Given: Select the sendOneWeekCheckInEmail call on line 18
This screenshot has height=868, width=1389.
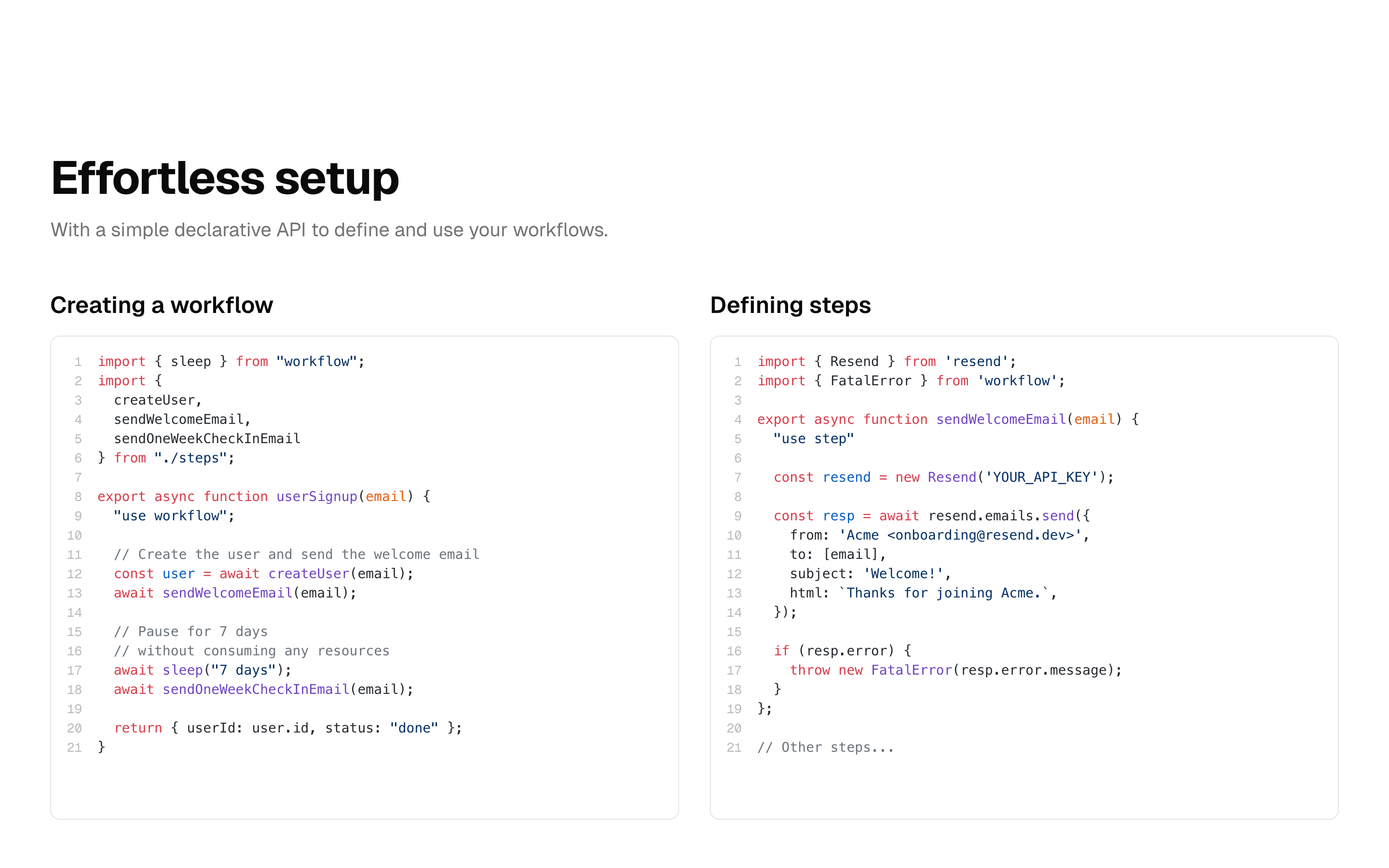Looking at the screenshot, I should click(255, 689).
